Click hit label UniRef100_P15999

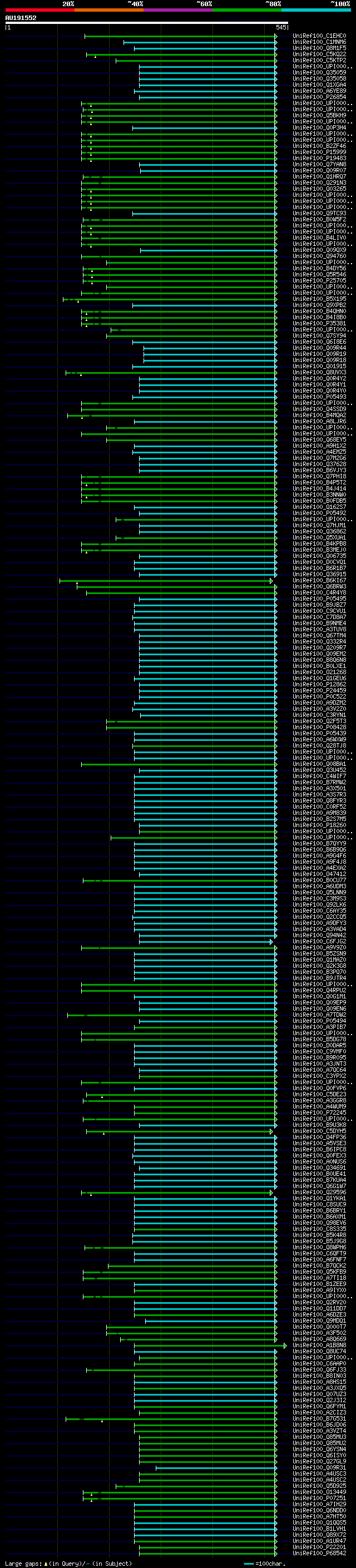pyautogui.click(x=319, y=152)
